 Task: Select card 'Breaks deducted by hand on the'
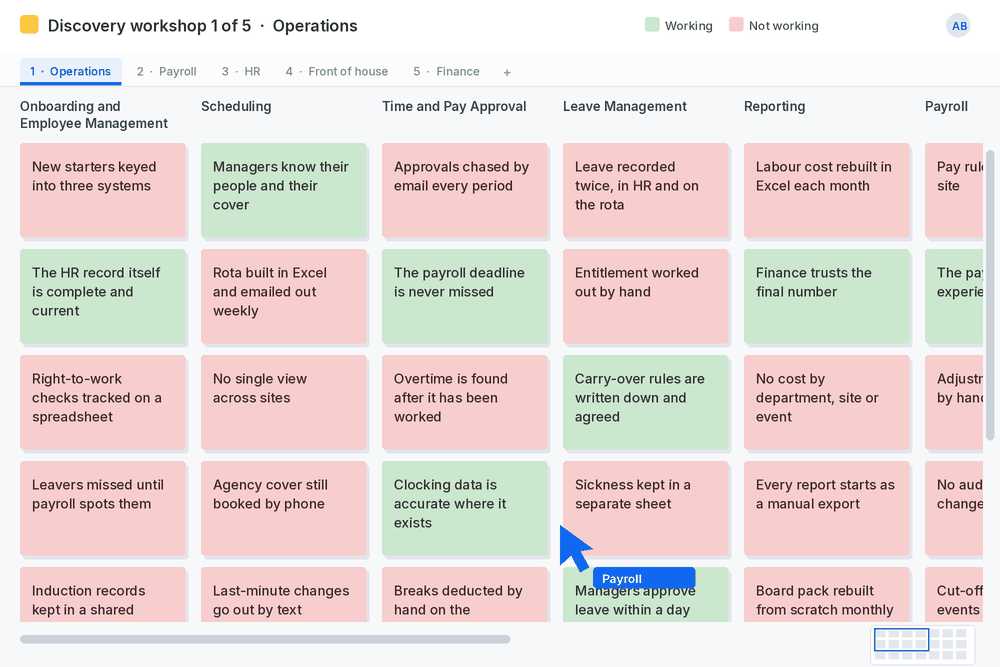(x=465, y=594)
